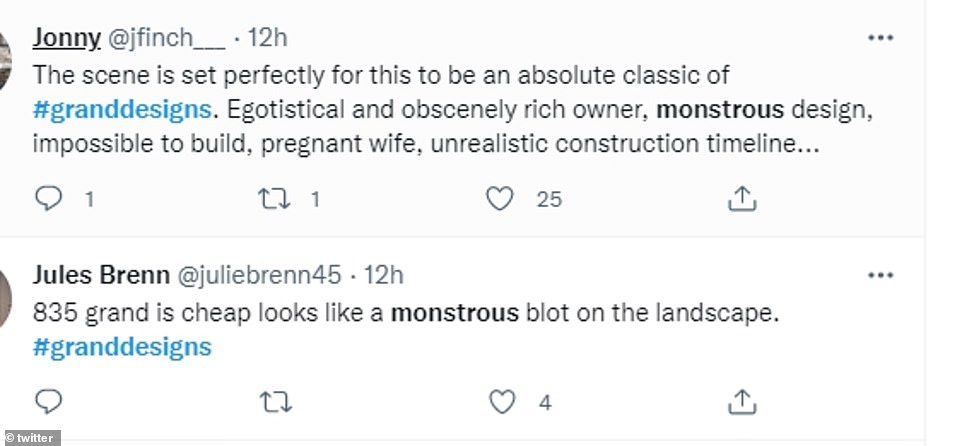Share Jonny's tweet
The width and height of the screenshot is (962, 446).
click(740, 199)
